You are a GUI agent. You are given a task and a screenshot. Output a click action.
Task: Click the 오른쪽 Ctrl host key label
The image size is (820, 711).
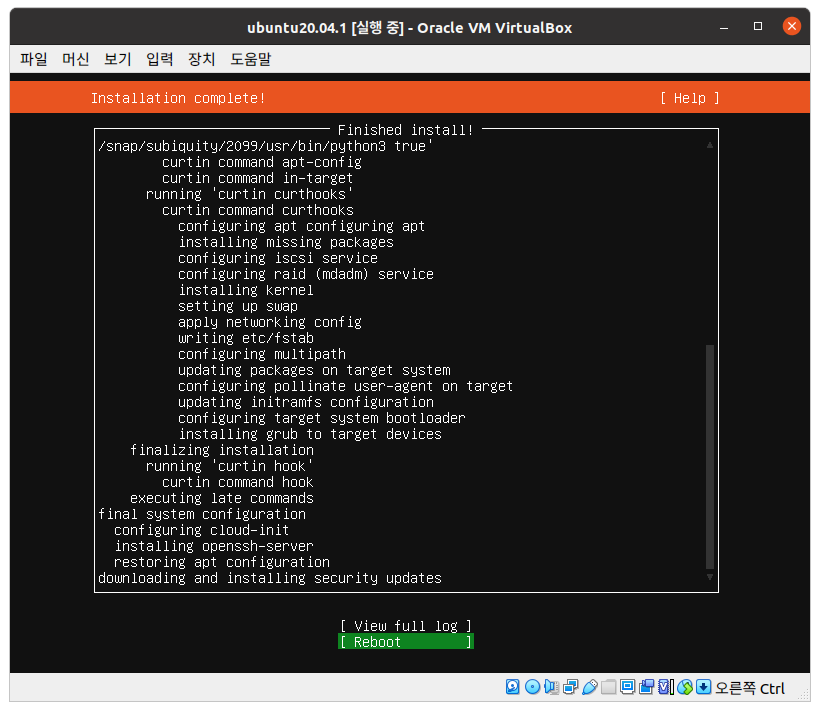point(750,687)
